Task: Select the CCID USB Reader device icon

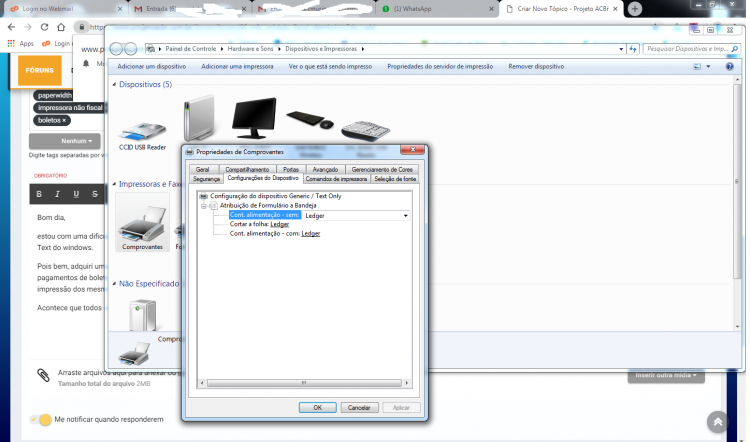Action: tap(142, 132)
